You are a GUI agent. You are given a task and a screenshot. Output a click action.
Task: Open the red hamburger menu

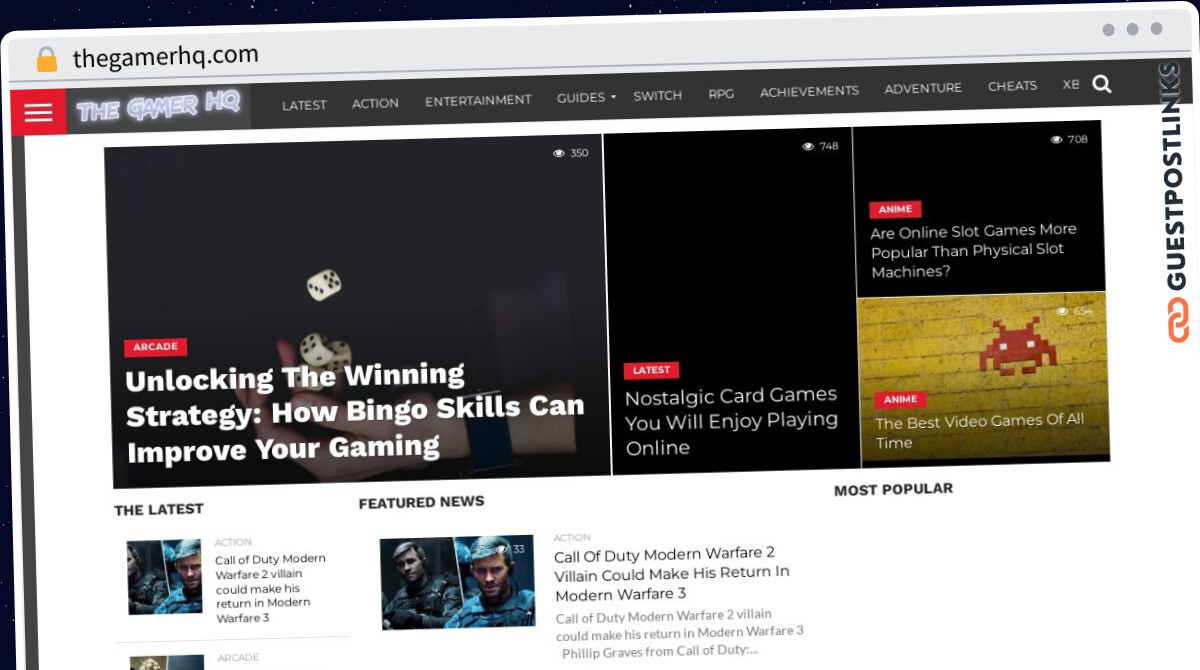pyautogui.click(x=39, y=112)
